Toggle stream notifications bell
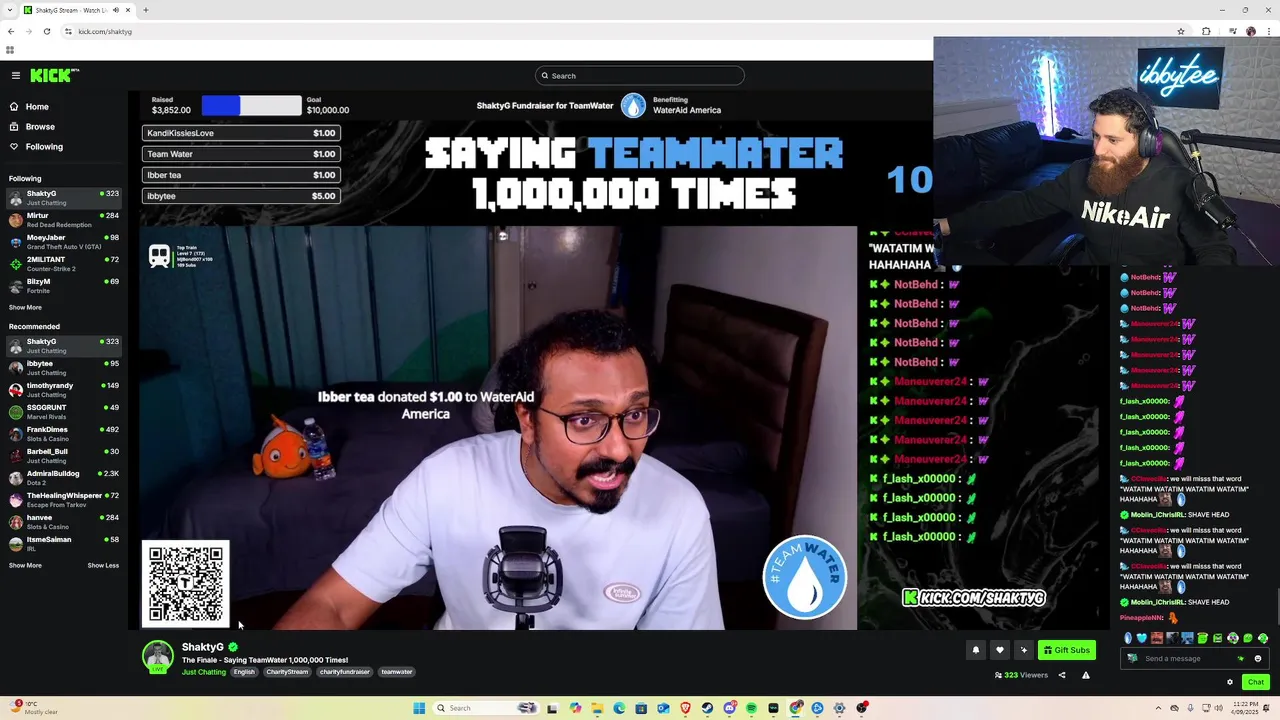Image resolution: width=1280 pixels, height=720 pixels. click(976, 650)
